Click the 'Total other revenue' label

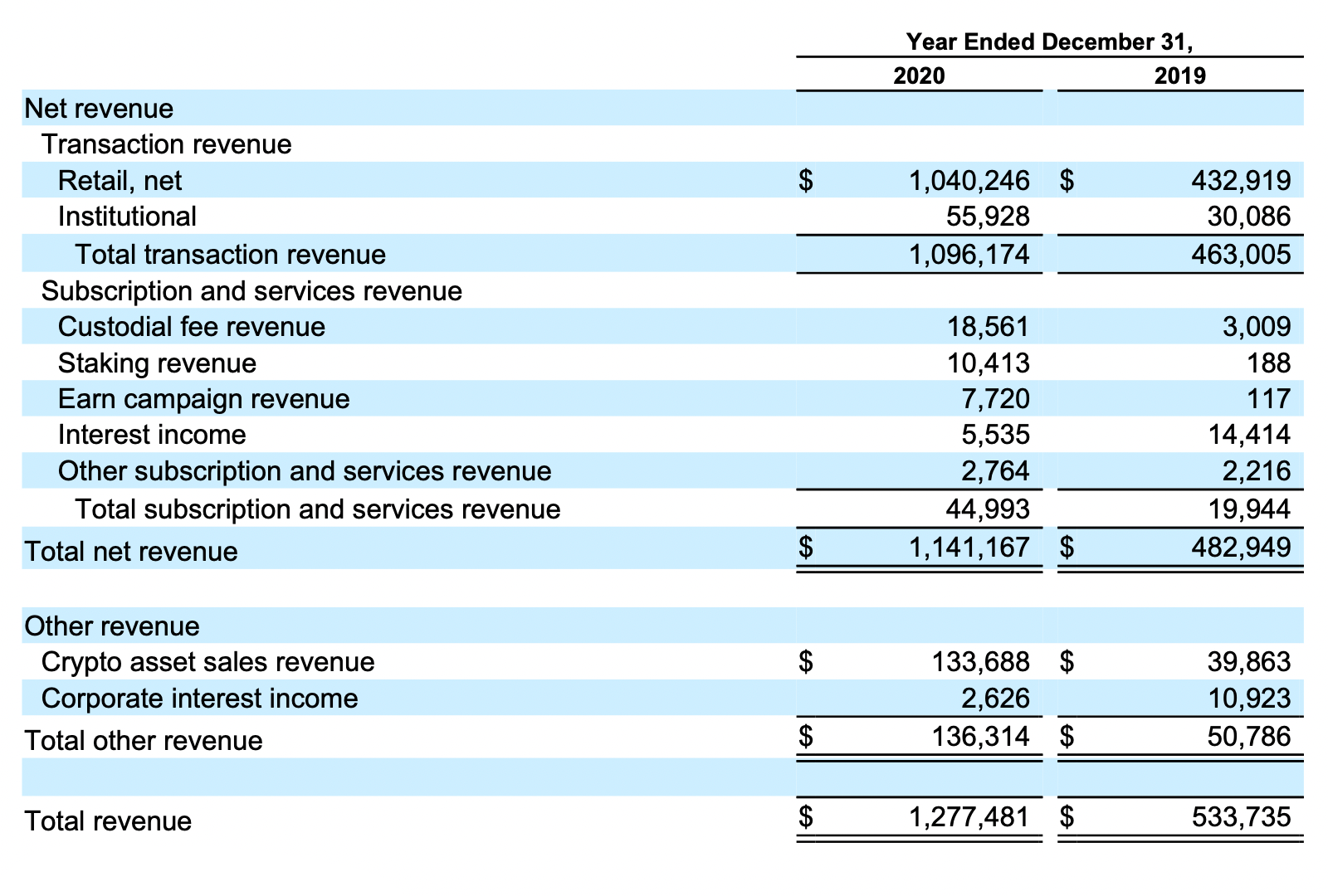click(144, 740)
